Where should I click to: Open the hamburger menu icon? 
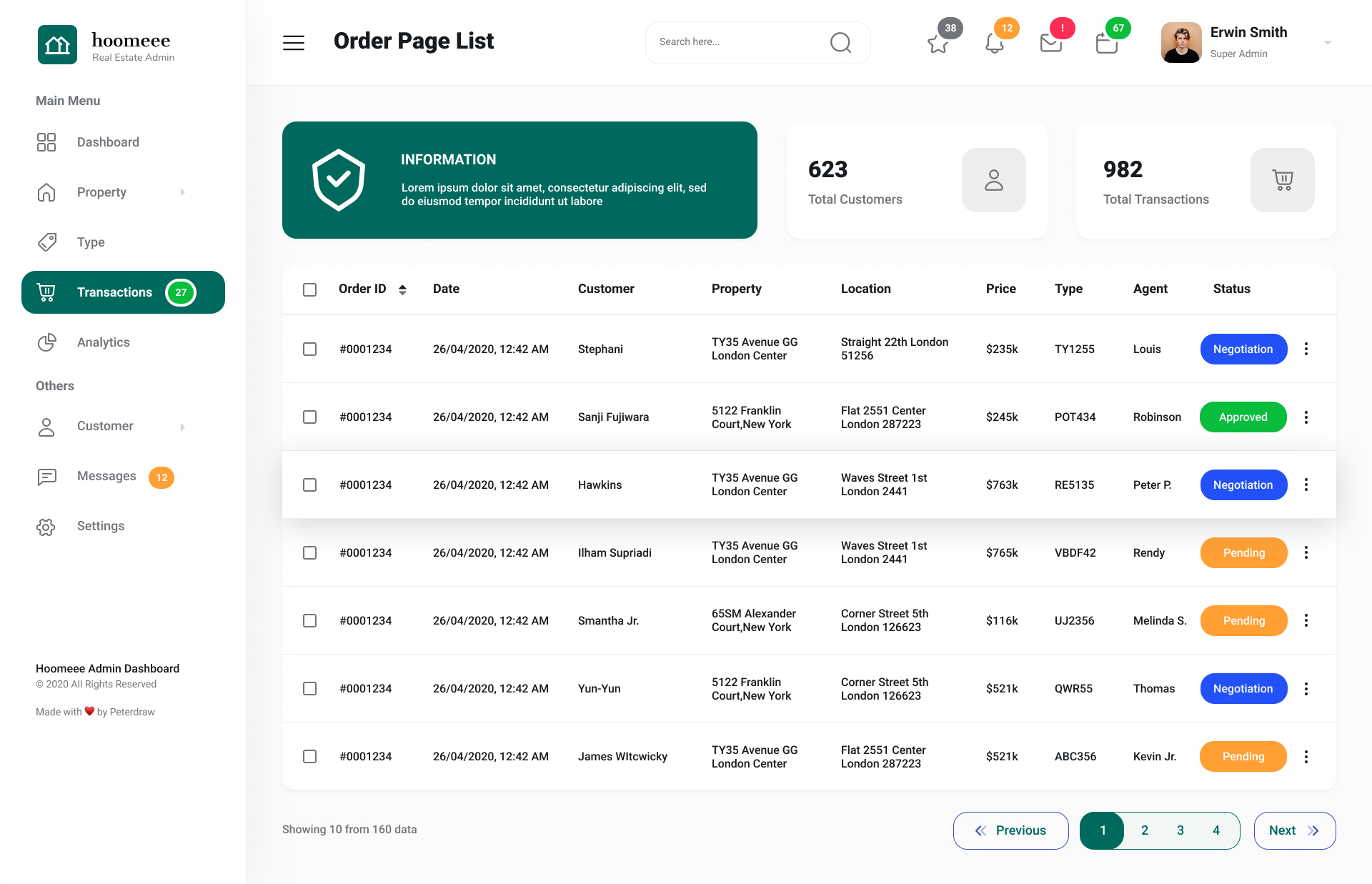pyautogui.click(x=293, y=43)
